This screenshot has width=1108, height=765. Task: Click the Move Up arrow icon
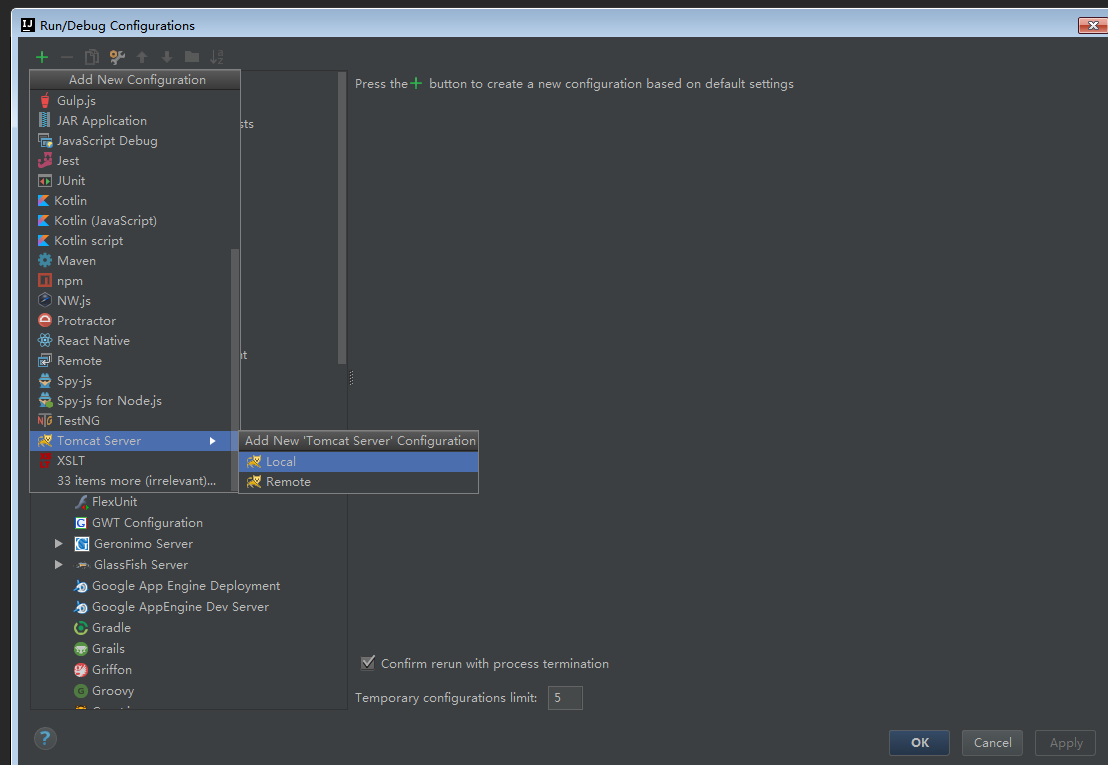coord(142,57)
